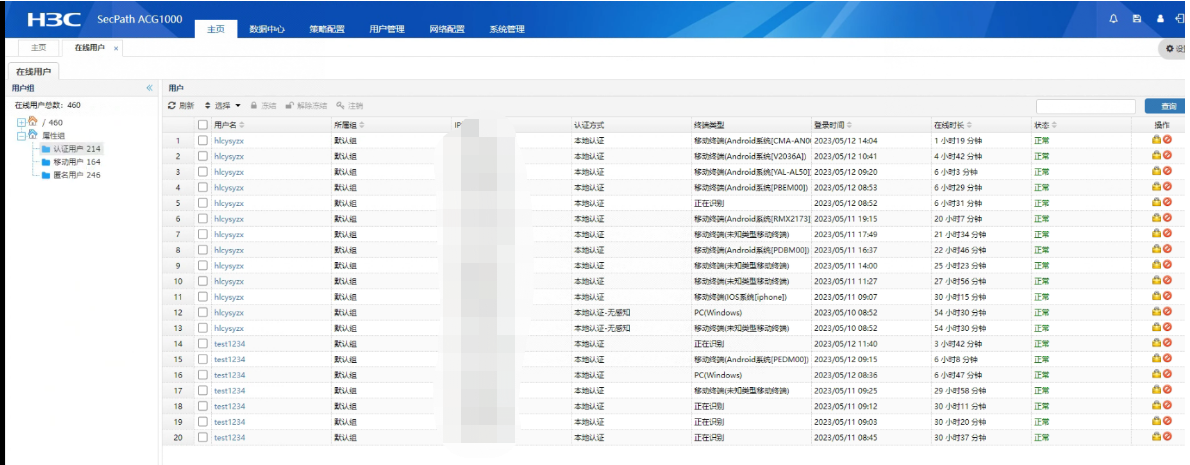This screenshot has height=465, width=1190.
Task: Click the red log-off icon in row 6
Action: 1167,218
